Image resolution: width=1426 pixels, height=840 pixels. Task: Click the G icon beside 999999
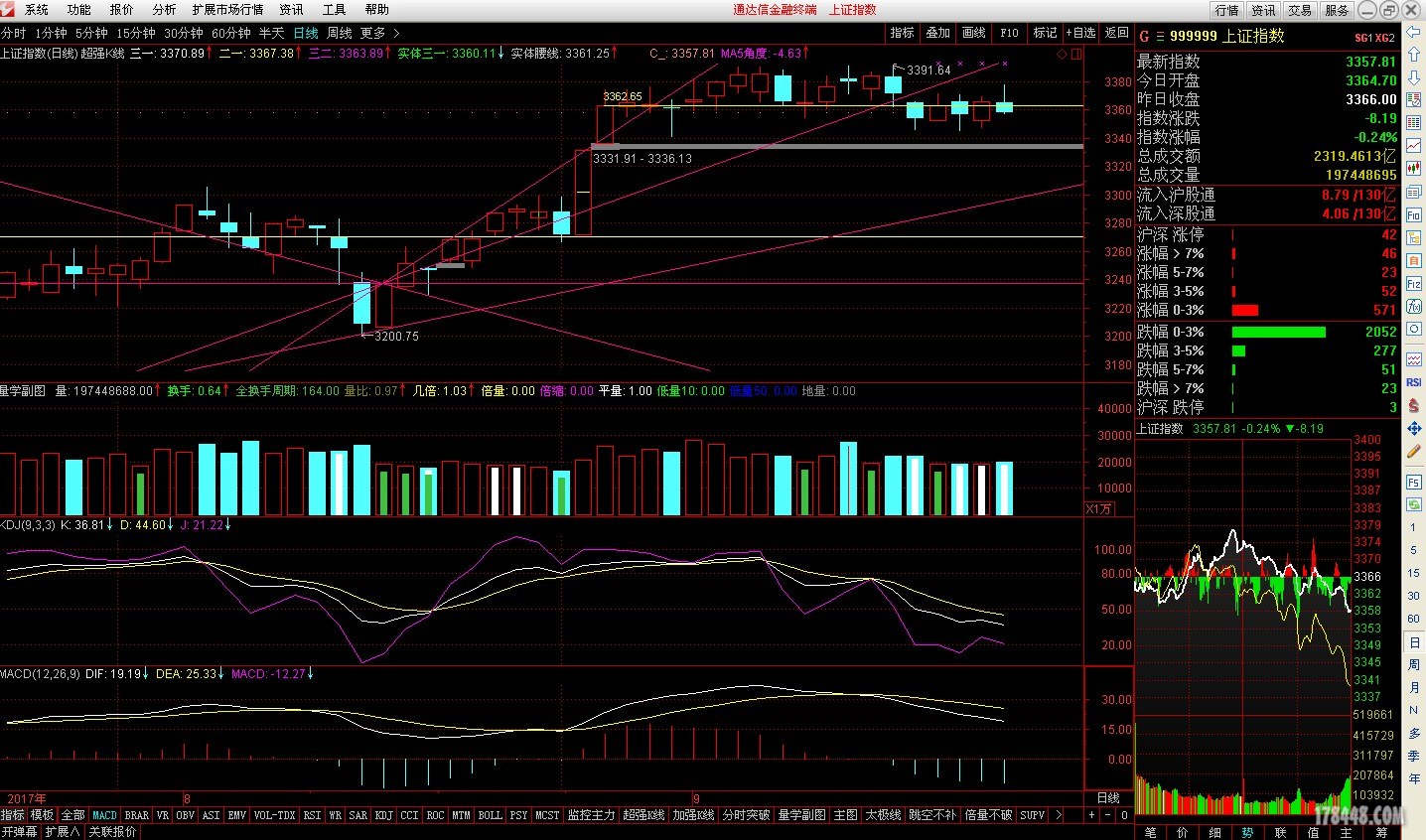pyautogui.click(x=1144, y=36)
